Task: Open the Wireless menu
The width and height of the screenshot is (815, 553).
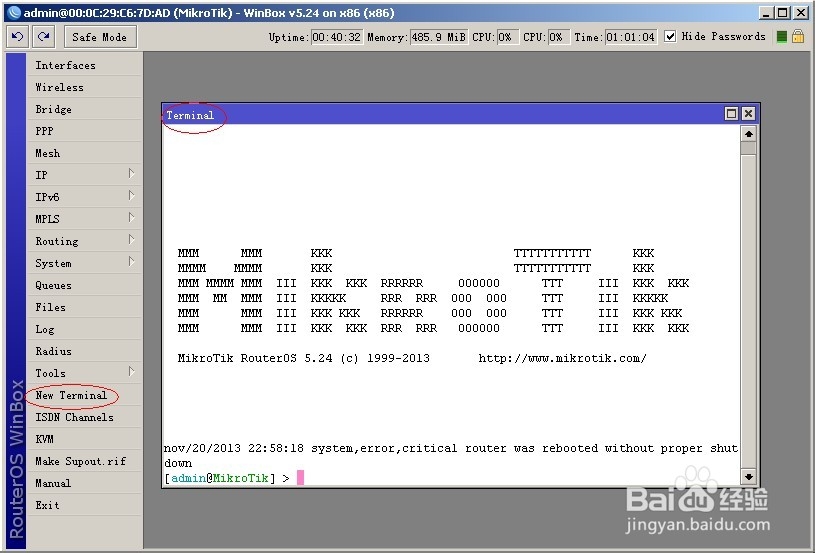Action: click(x=84, y=87)
